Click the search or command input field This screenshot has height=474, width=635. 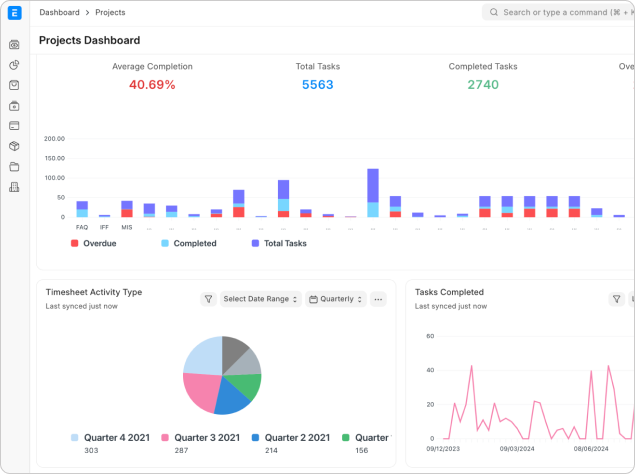(560, 13)
